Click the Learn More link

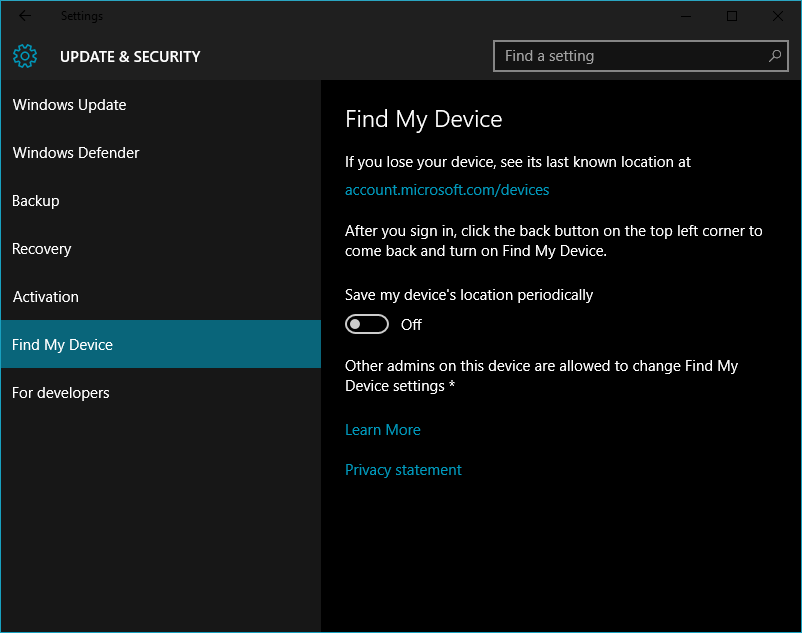(382, 429)
